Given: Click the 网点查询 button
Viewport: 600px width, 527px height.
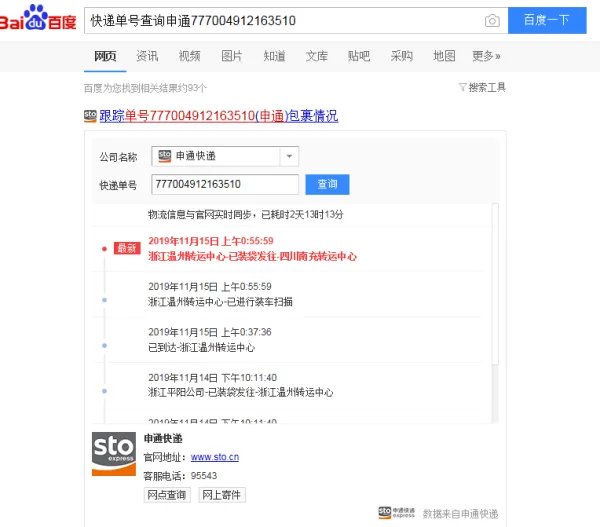Looking at the screenshot, I should [167, 495].
